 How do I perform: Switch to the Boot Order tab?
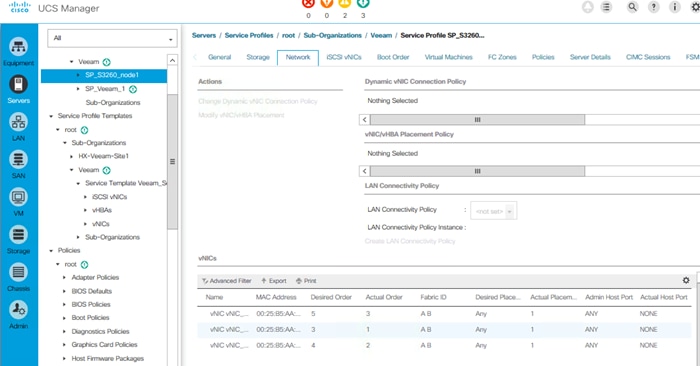[x=393, y=57]
